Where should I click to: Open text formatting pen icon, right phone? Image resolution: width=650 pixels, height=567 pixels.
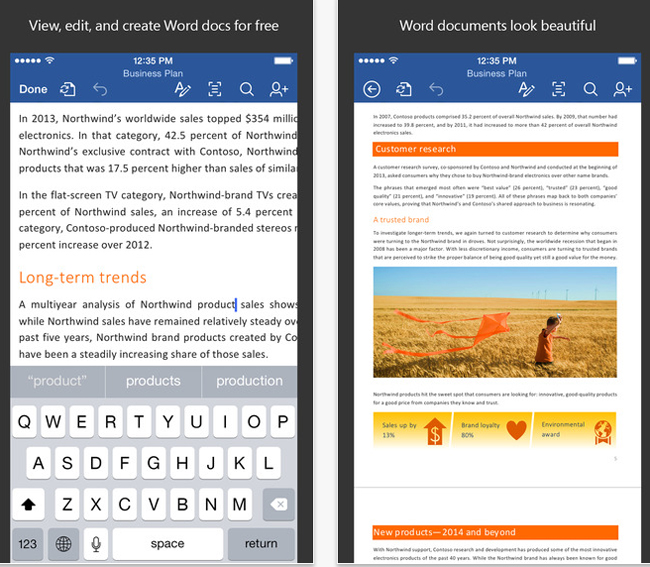[x=526, y=89]
